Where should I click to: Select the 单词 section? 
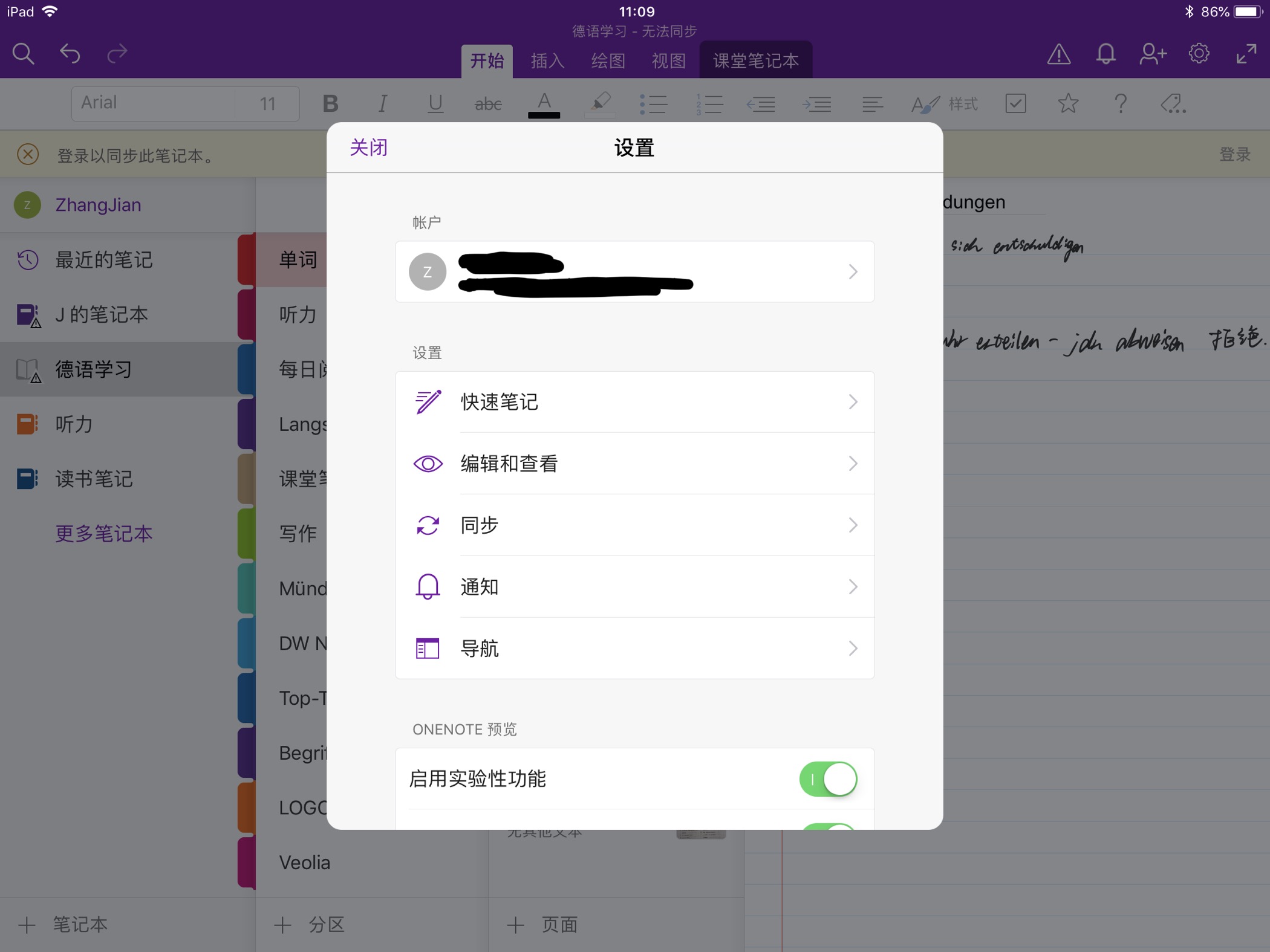298,259
